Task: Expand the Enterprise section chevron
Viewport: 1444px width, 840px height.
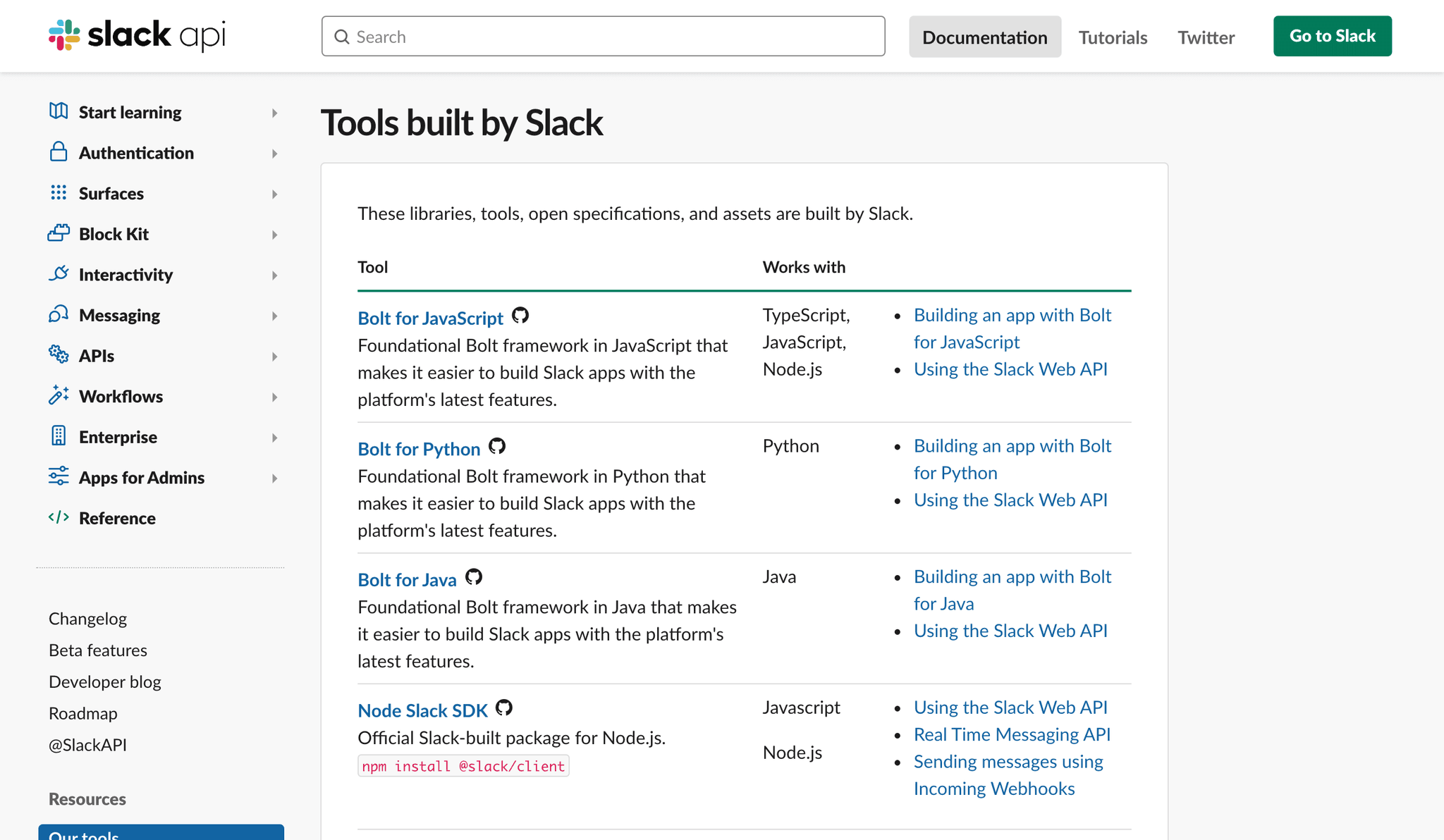Action: (275, 437)
